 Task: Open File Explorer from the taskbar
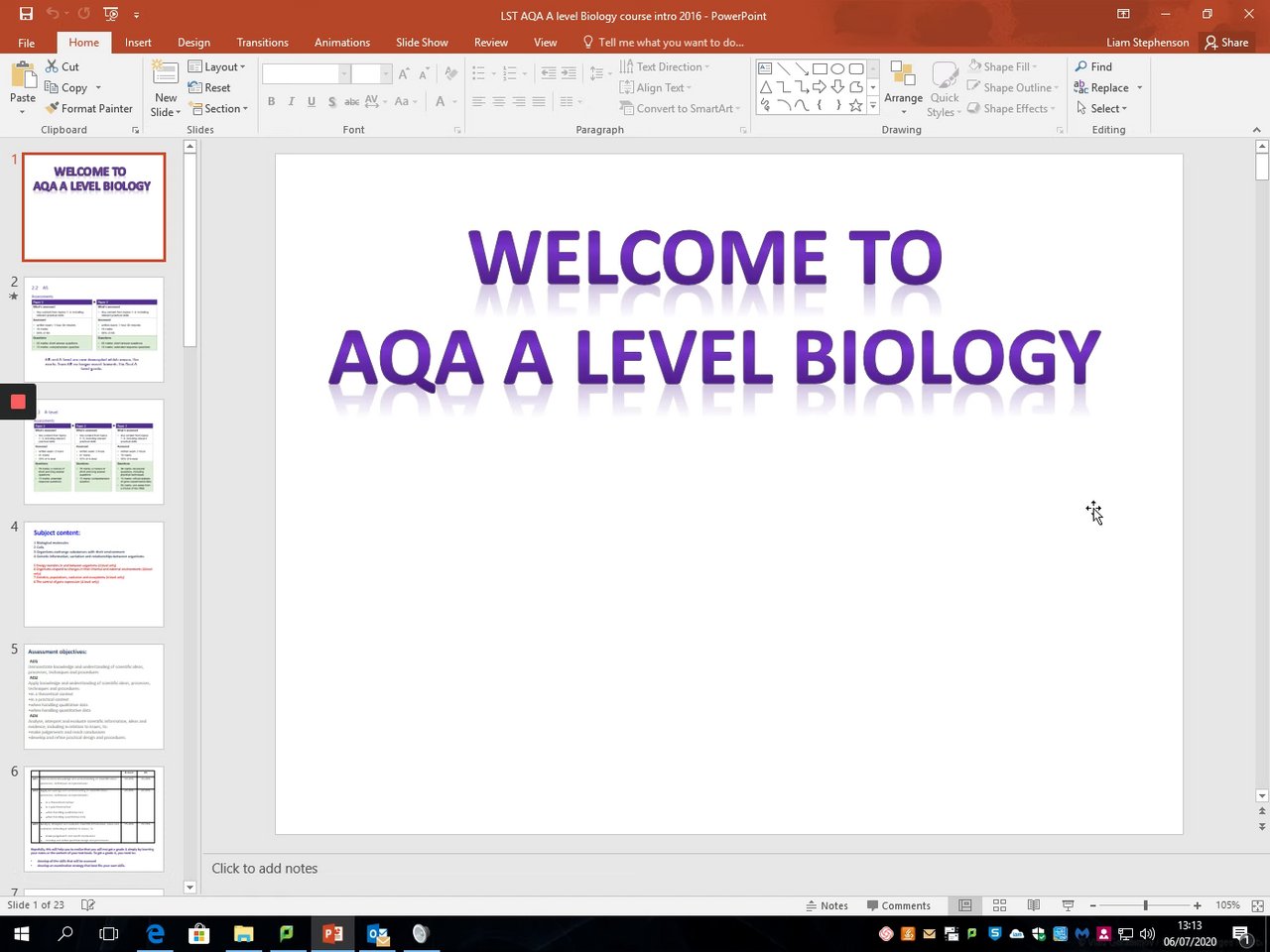click(243, 933)
